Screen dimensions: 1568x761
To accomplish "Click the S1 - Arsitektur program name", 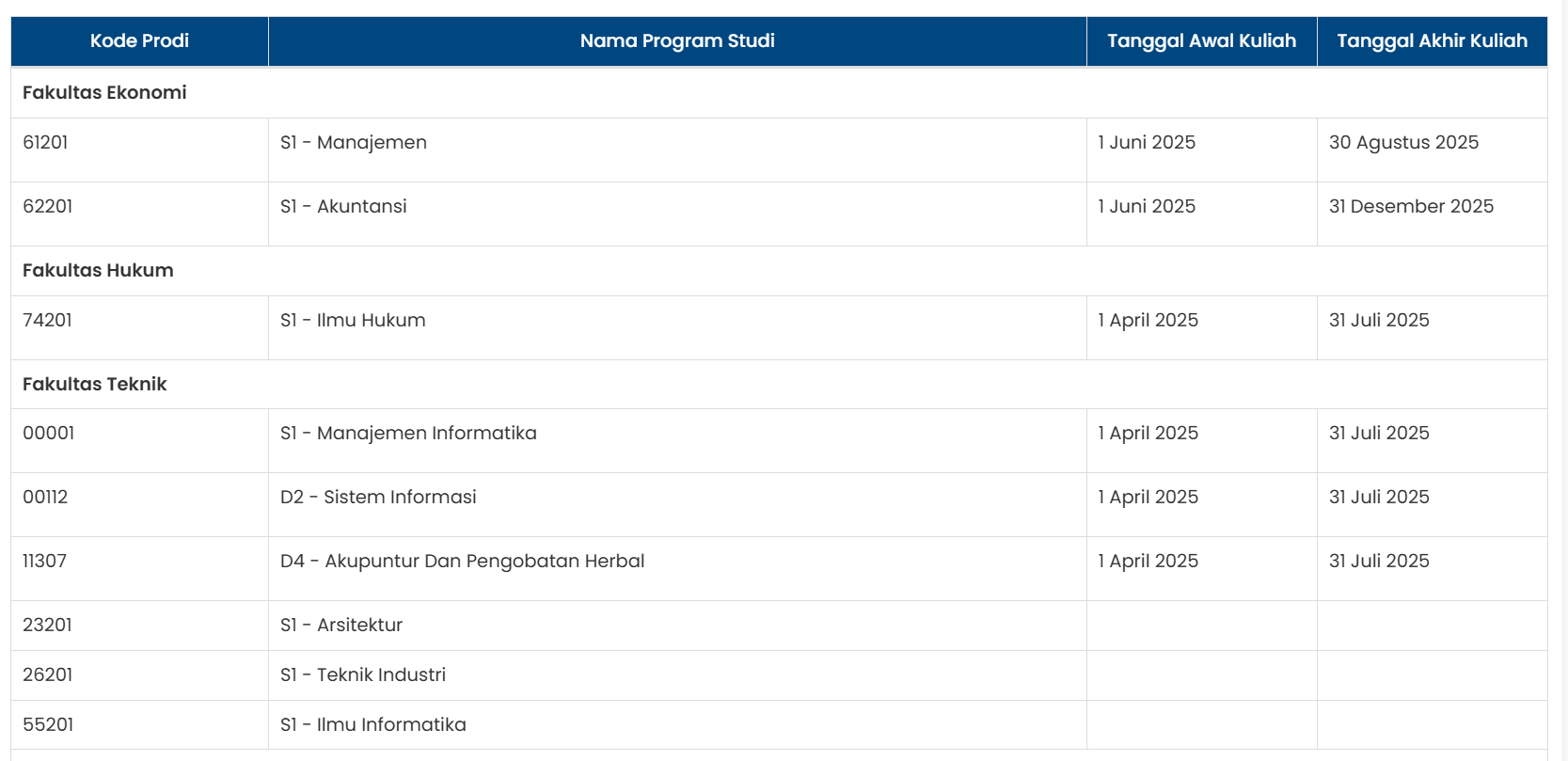I will (x=341, y=625).
